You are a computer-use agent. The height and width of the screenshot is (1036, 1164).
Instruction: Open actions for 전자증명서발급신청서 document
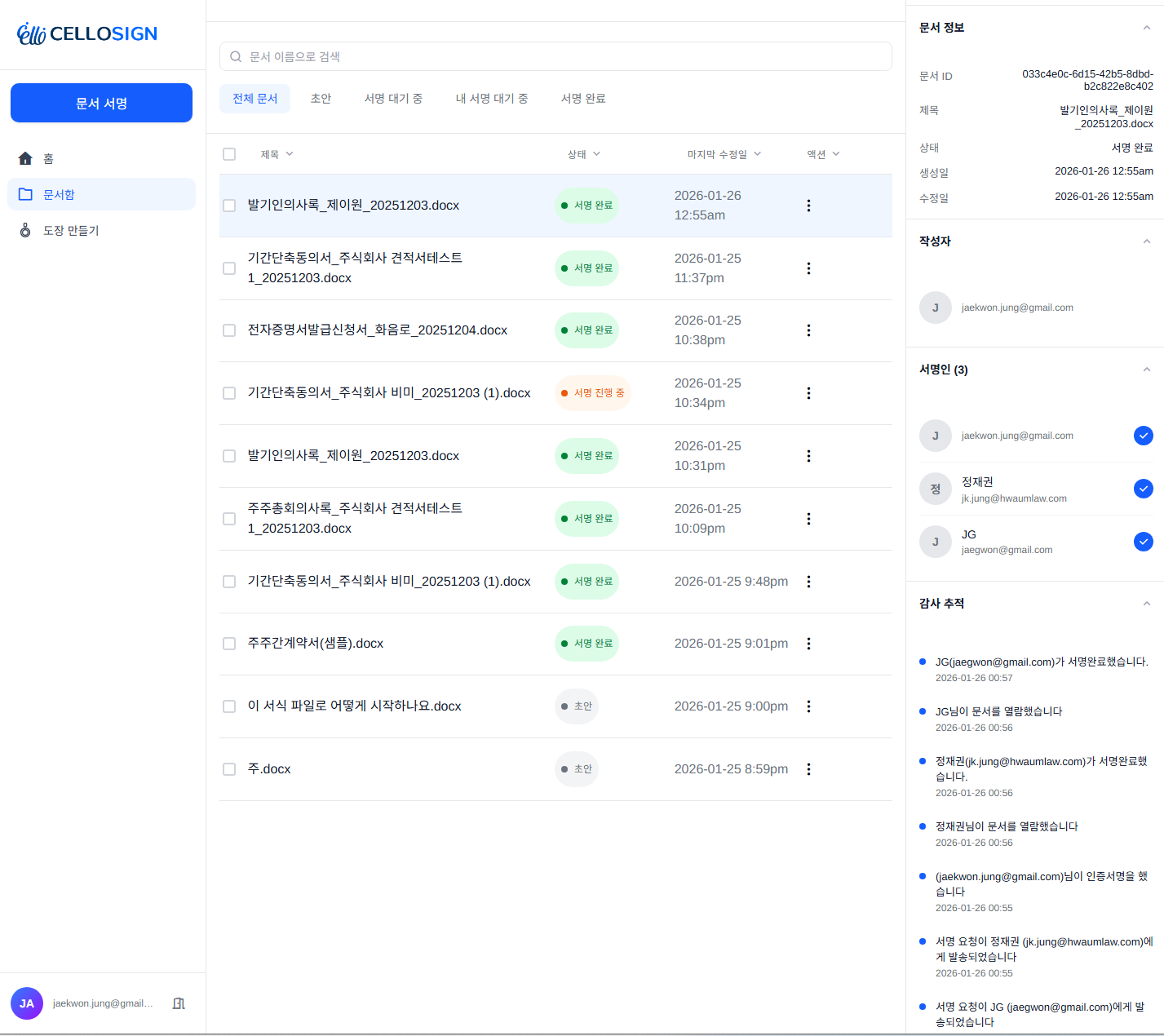[808, 330]
